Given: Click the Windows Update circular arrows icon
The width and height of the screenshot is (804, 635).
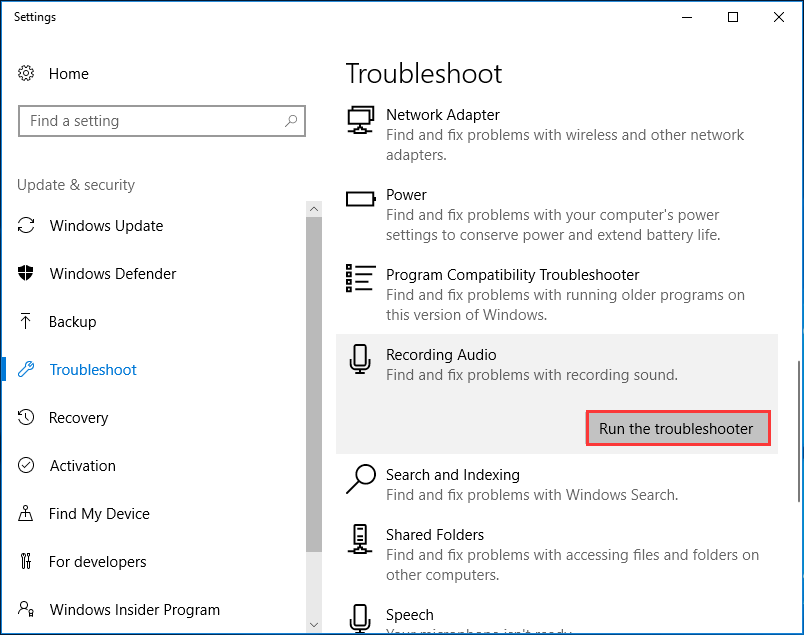Looking at the screenshot, I should click(28, 225).
